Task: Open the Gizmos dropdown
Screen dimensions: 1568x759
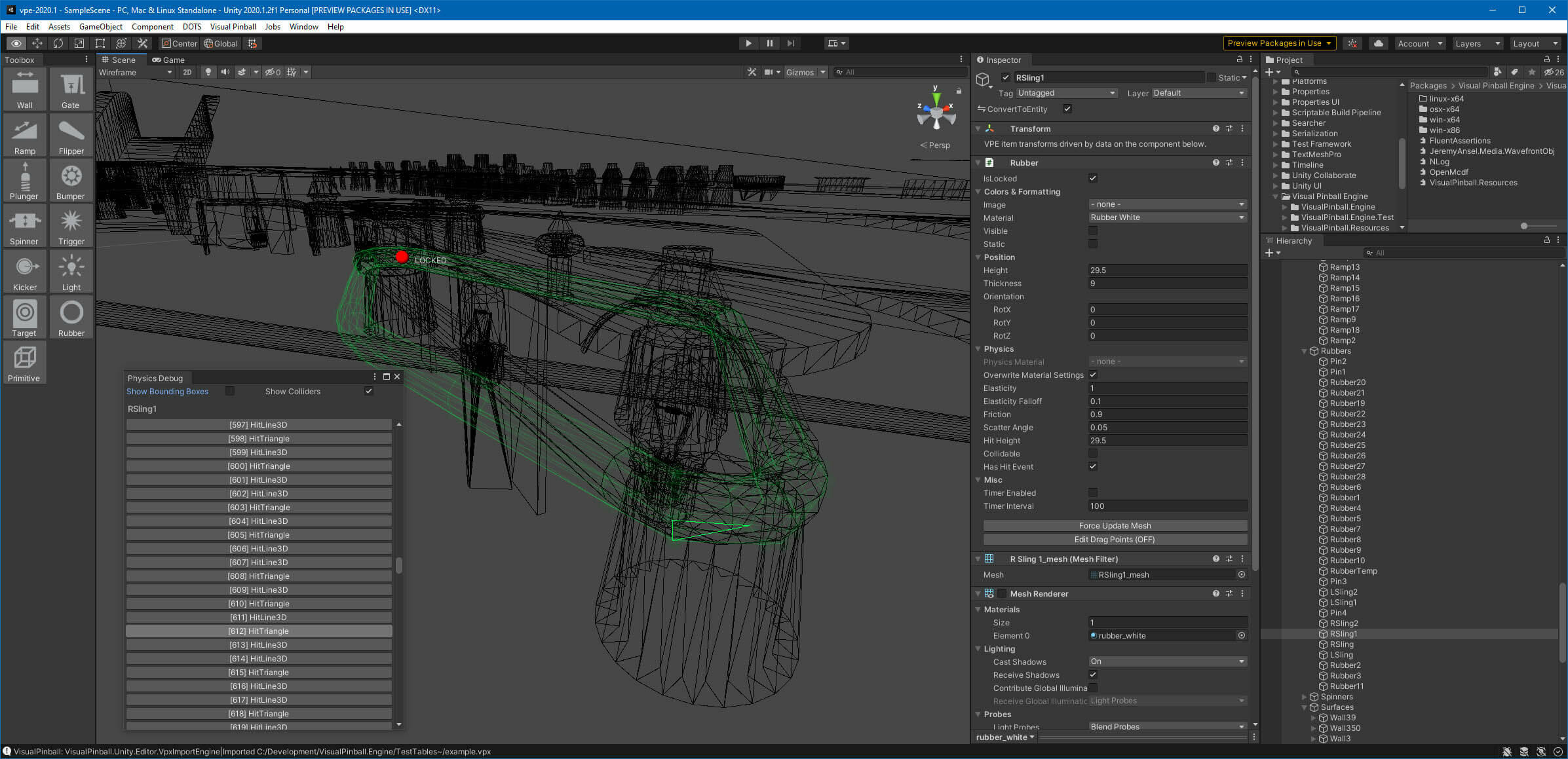Action: coord(805,72)
